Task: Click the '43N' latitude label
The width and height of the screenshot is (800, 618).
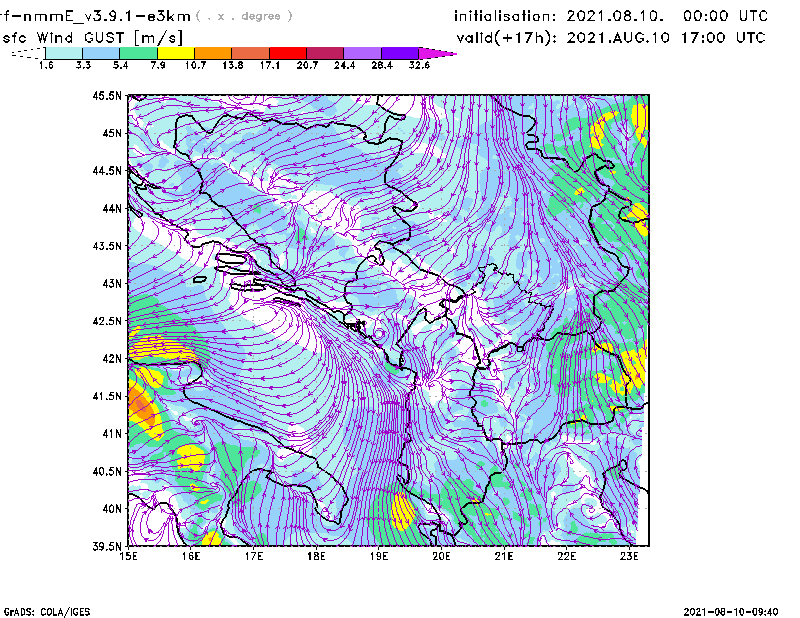Action: pos(112,283)
